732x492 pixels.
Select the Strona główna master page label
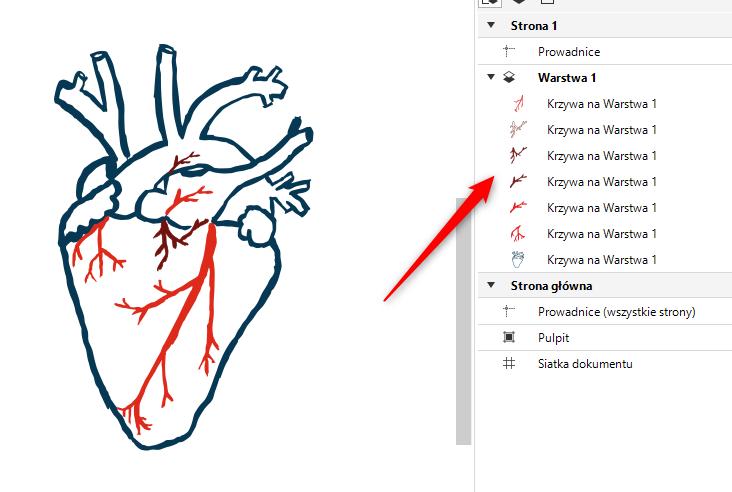pyautogui.click(x=551, y=286)
